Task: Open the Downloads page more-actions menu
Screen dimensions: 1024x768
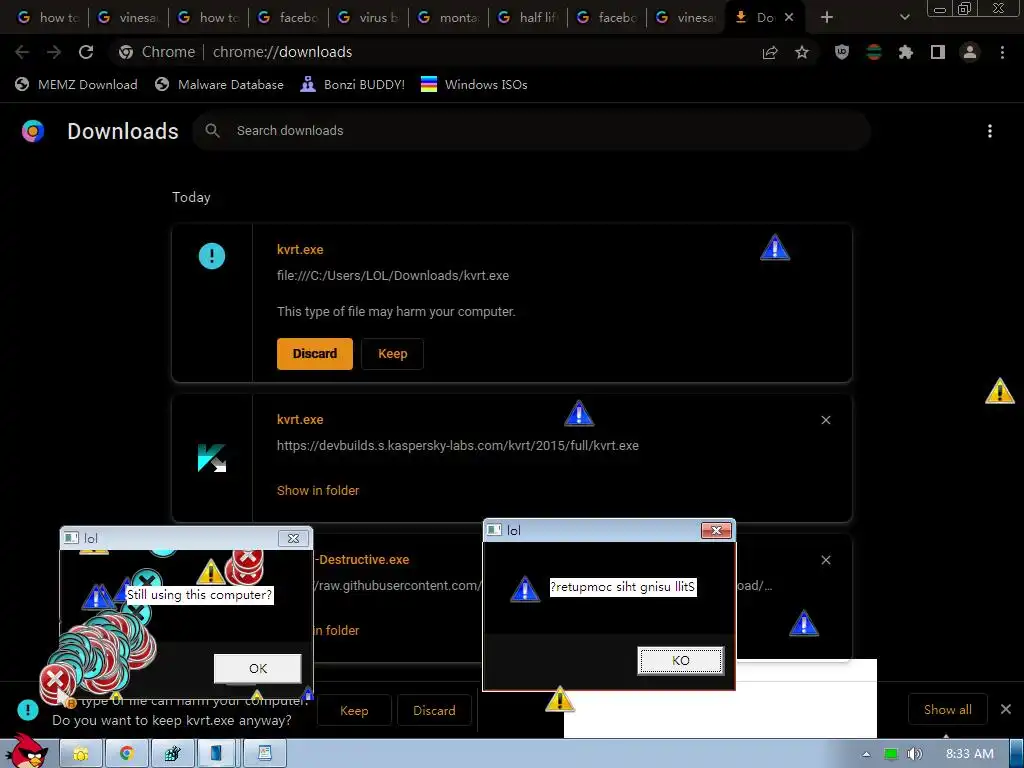Action: point(990,131)
